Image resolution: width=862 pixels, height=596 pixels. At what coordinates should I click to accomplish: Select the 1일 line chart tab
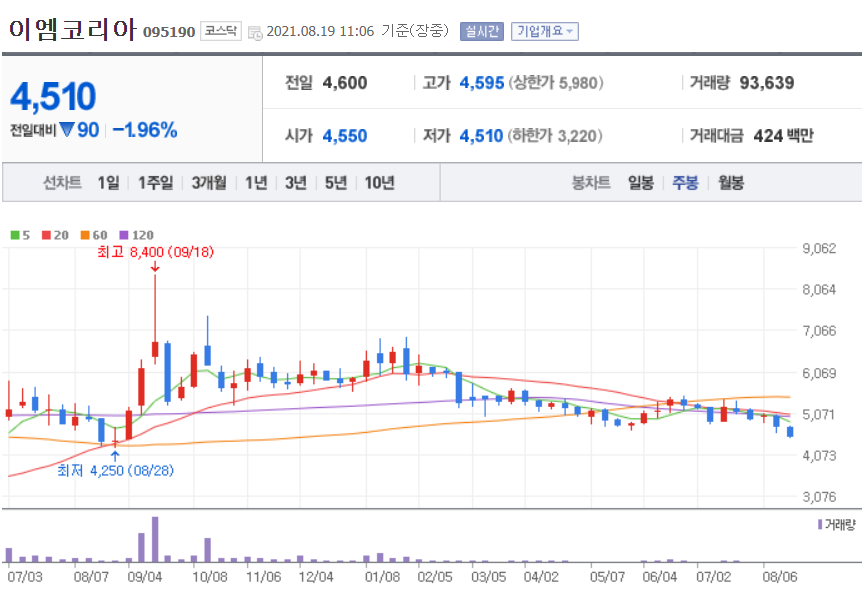pos(108,183)
